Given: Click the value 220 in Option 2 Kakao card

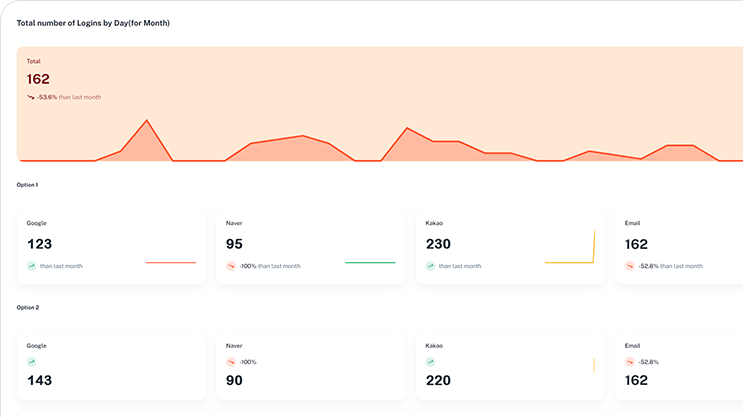Looking at the screenshot, I should (438, 380).
